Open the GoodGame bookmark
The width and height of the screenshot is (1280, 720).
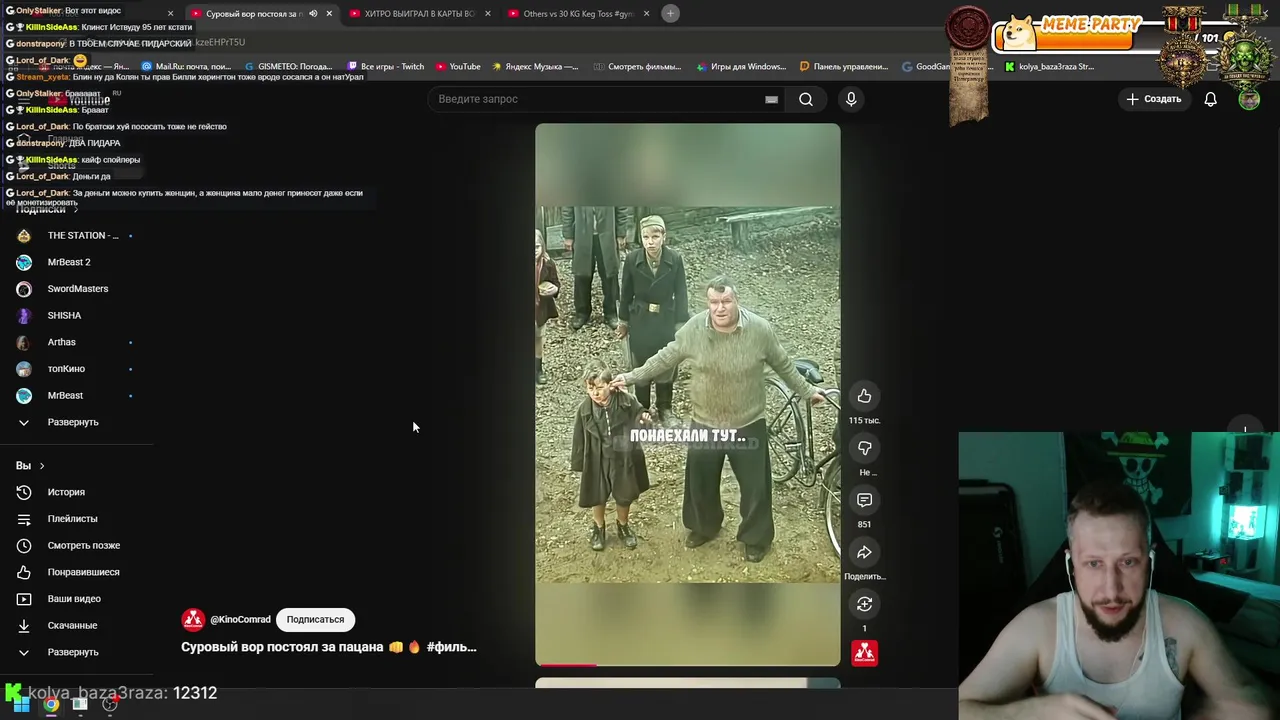coord(926,66)
